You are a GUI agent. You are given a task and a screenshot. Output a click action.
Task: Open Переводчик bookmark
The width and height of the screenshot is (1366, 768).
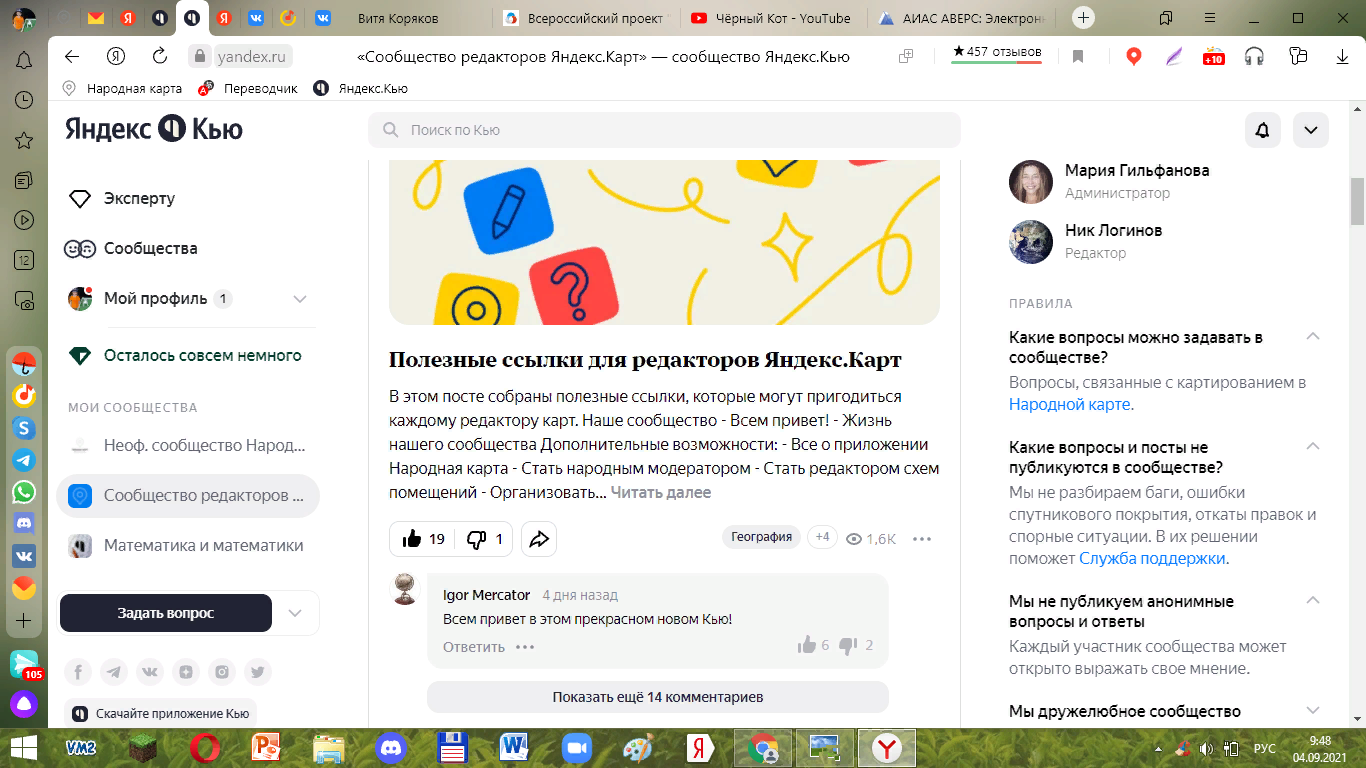[248, 88]
